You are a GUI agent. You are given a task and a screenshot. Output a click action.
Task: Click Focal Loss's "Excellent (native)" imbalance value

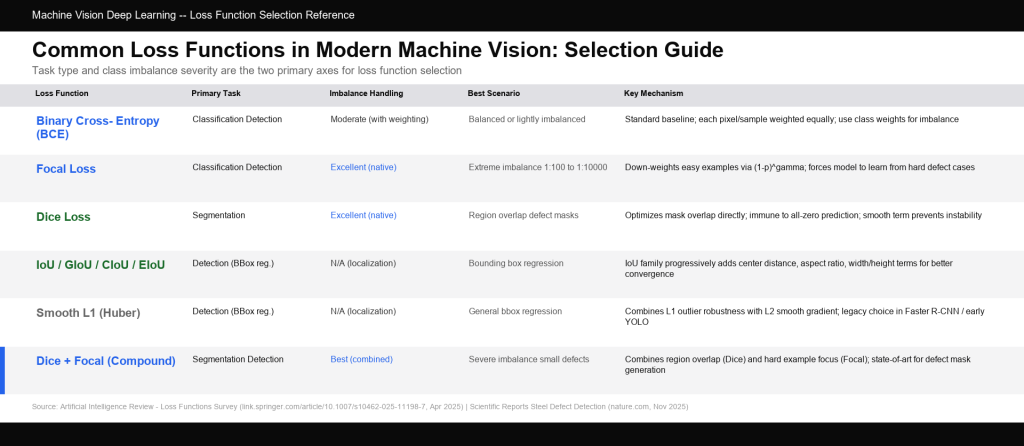tap(363, 167)
